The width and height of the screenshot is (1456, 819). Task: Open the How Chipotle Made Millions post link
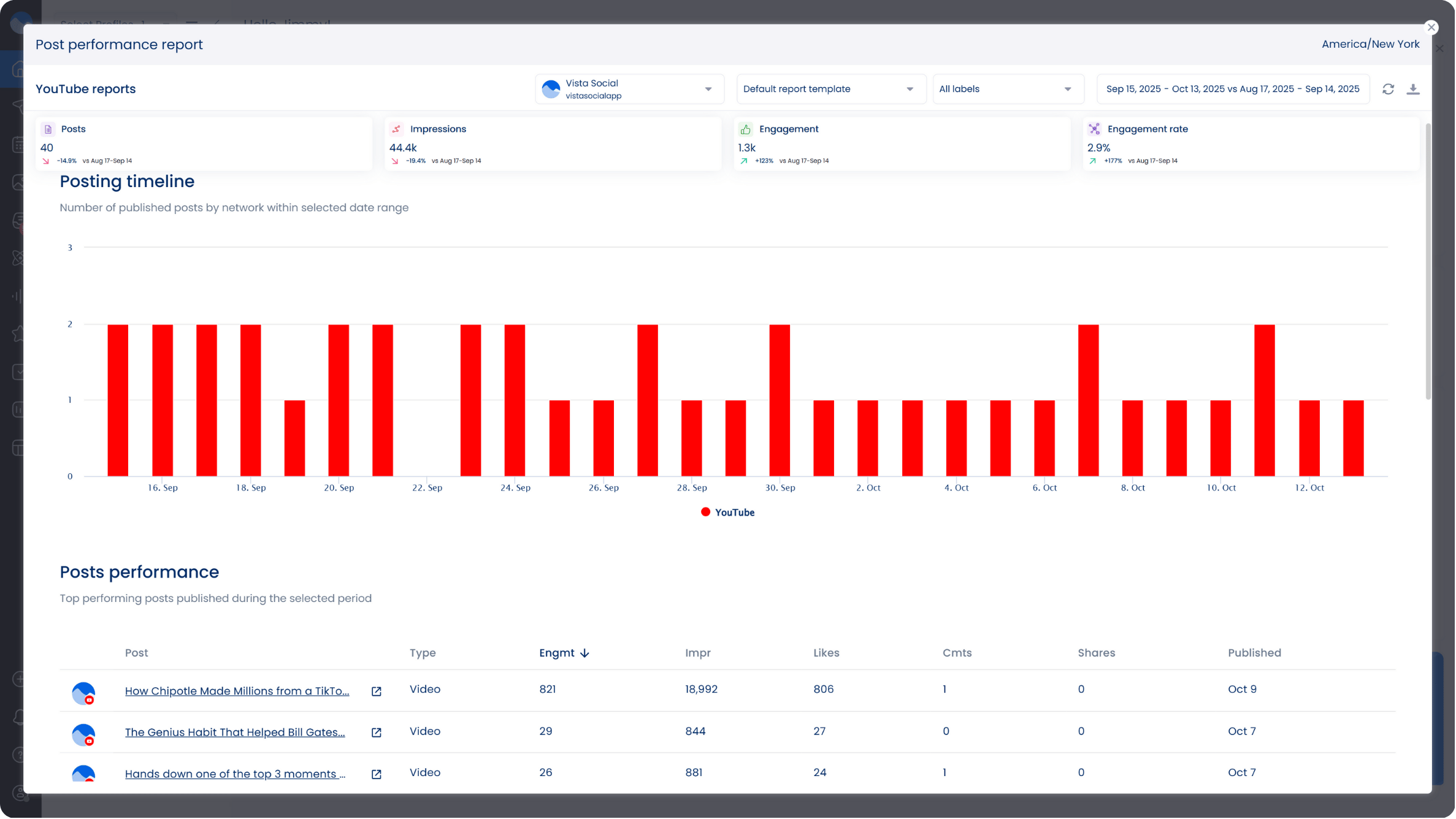point(237,691)
